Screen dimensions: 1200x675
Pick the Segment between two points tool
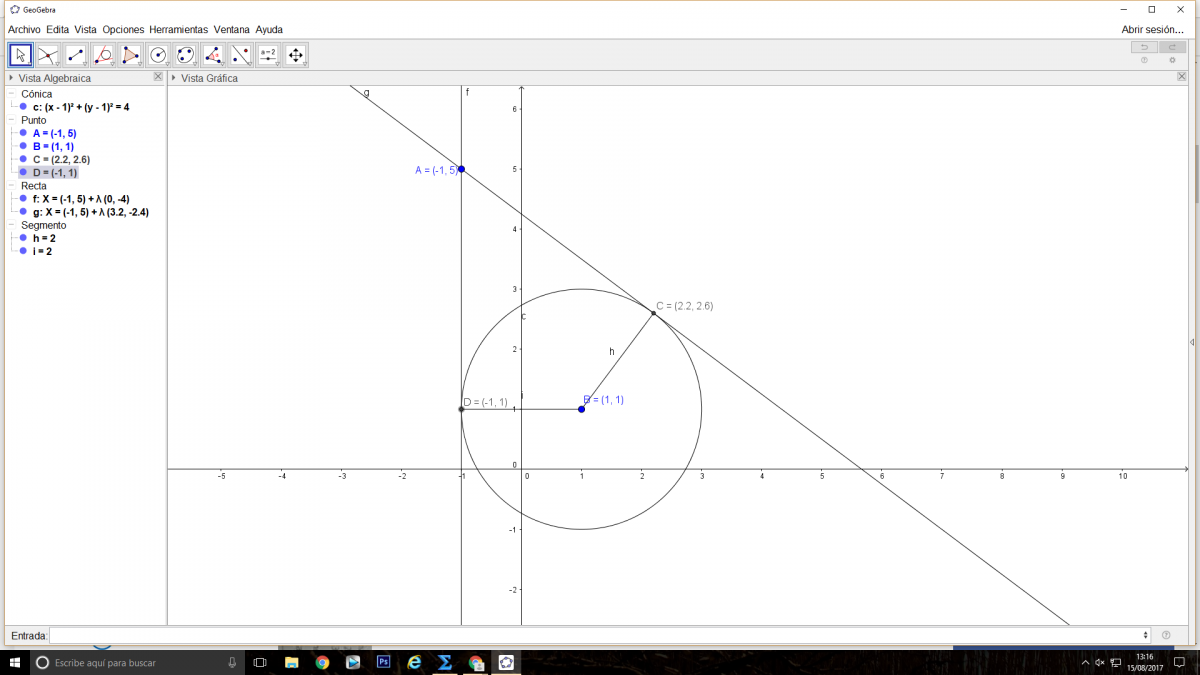76,55
